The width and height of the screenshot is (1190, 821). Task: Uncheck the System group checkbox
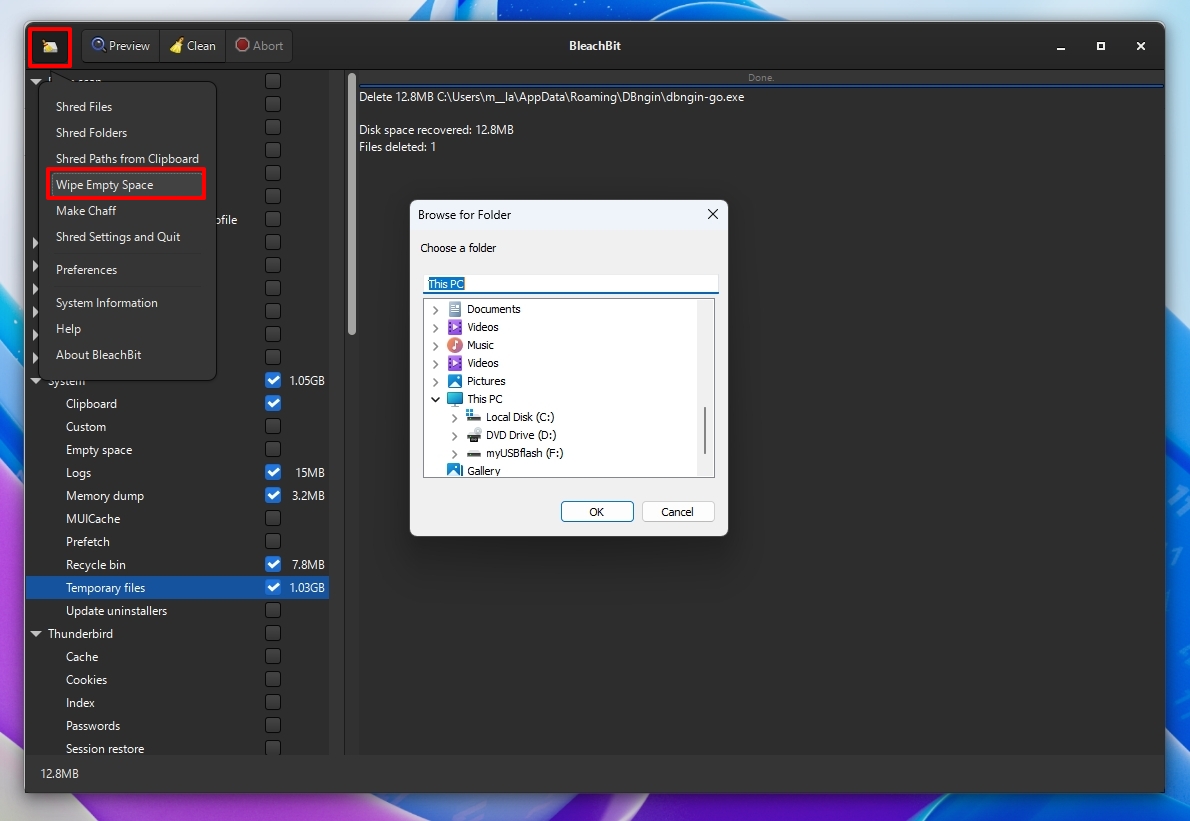point(273,380)
